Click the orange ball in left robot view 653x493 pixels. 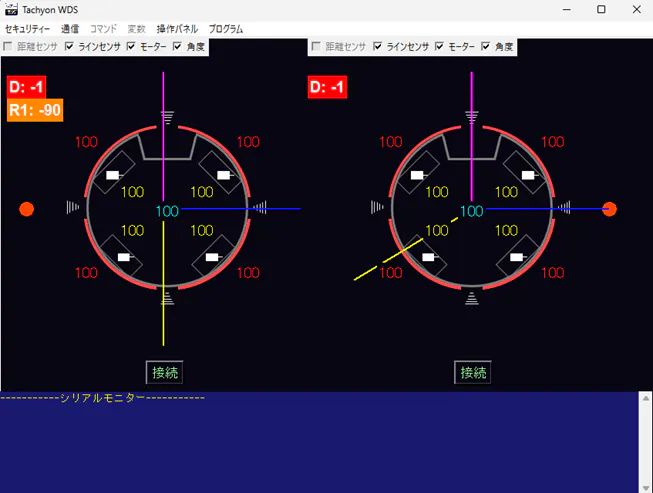pos(27,209)
